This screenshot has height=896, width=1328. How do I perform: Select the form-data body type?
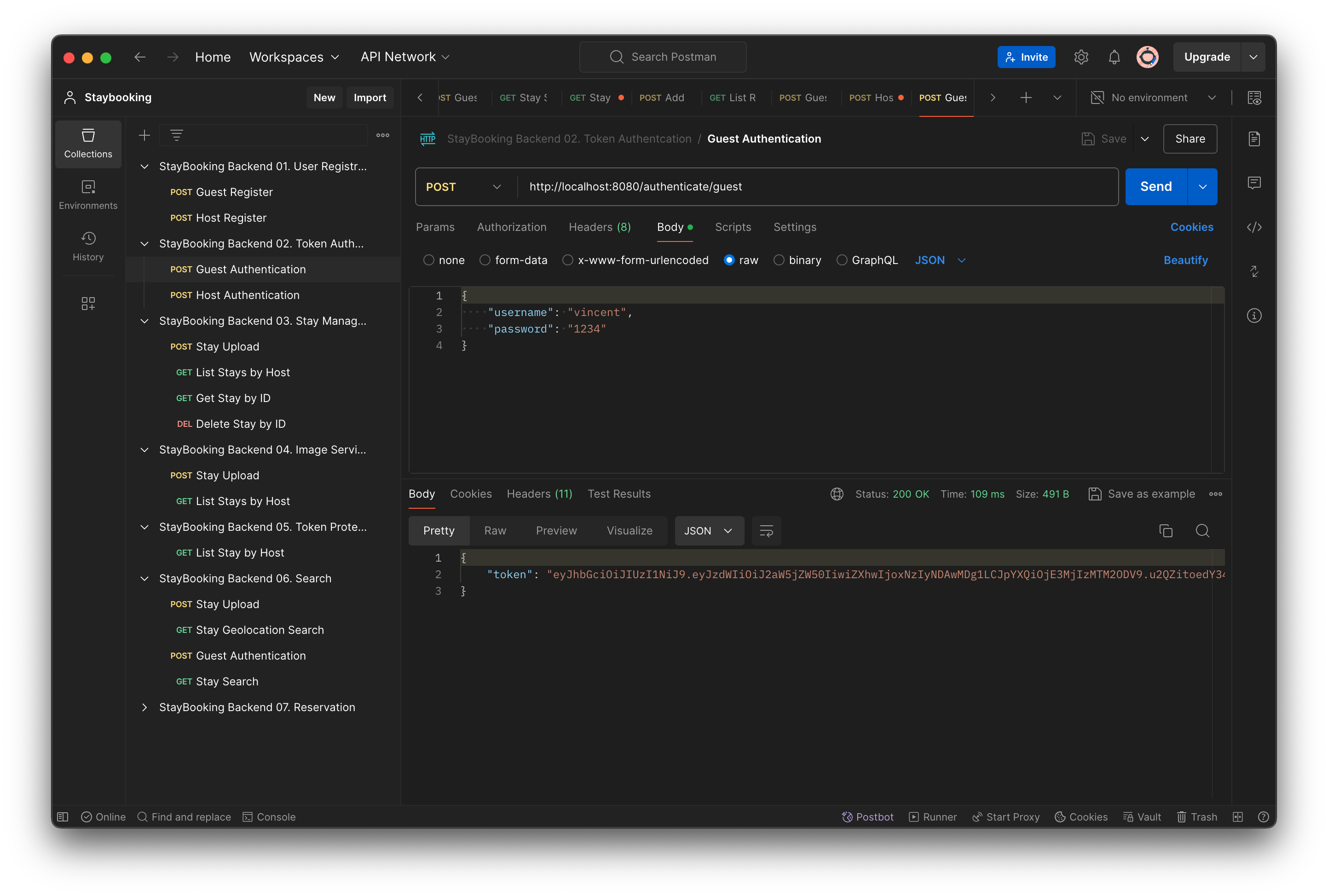coord(485,260)
